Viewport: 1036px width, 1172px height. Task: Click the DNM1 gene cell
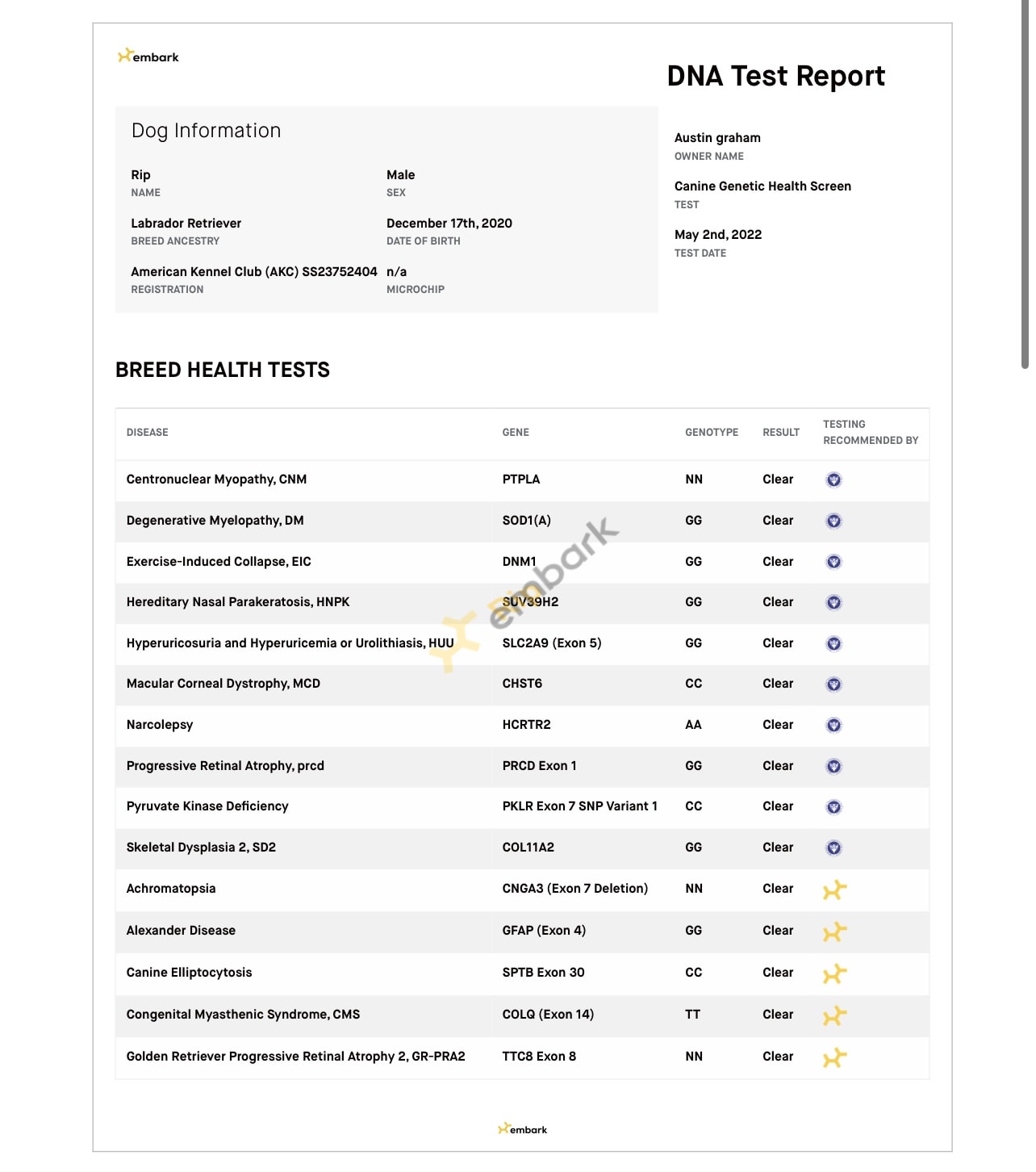coord(520,562)
